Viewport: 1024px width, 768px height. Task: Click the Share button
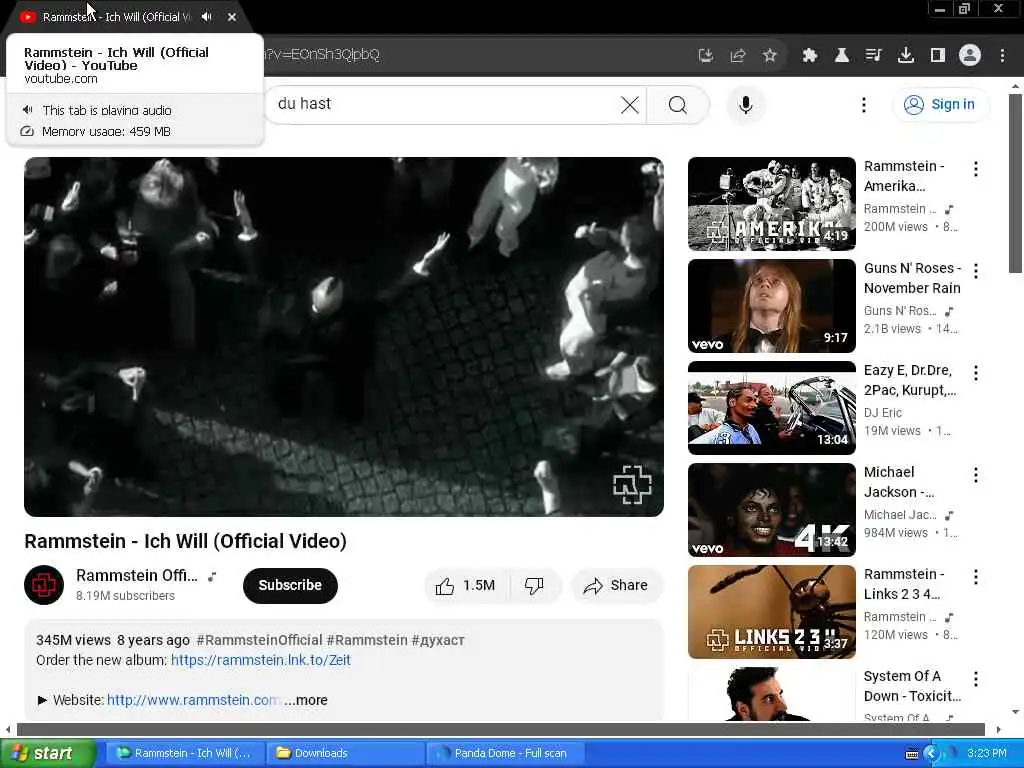616,586
